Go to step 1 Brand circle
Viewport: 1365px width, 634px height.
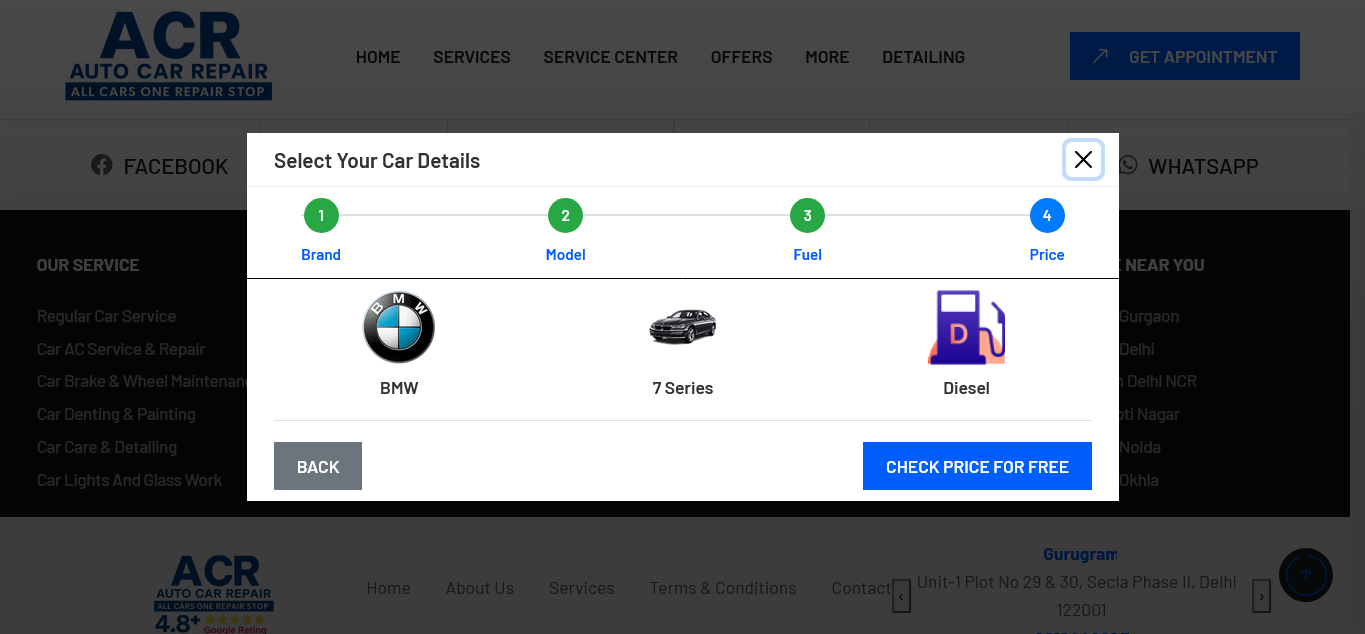pyautogui.click(x=321, y=215)
